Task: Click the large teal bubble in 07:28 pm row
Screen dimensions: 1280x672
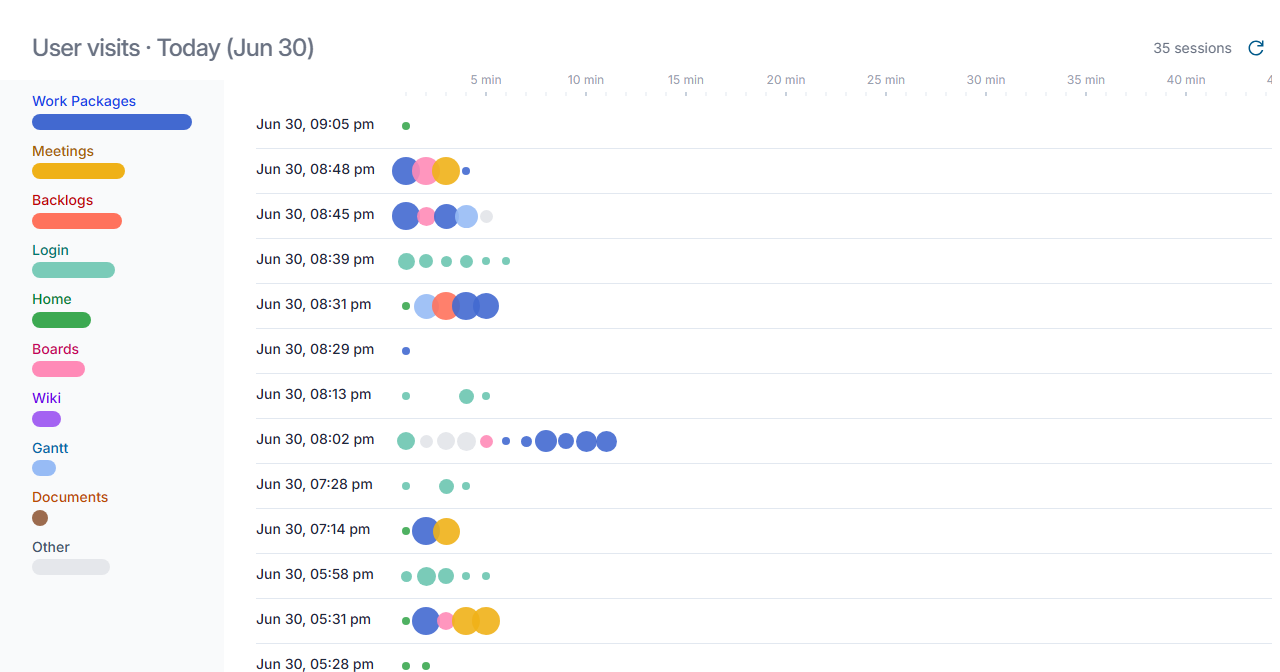Action: pos(446,486)
